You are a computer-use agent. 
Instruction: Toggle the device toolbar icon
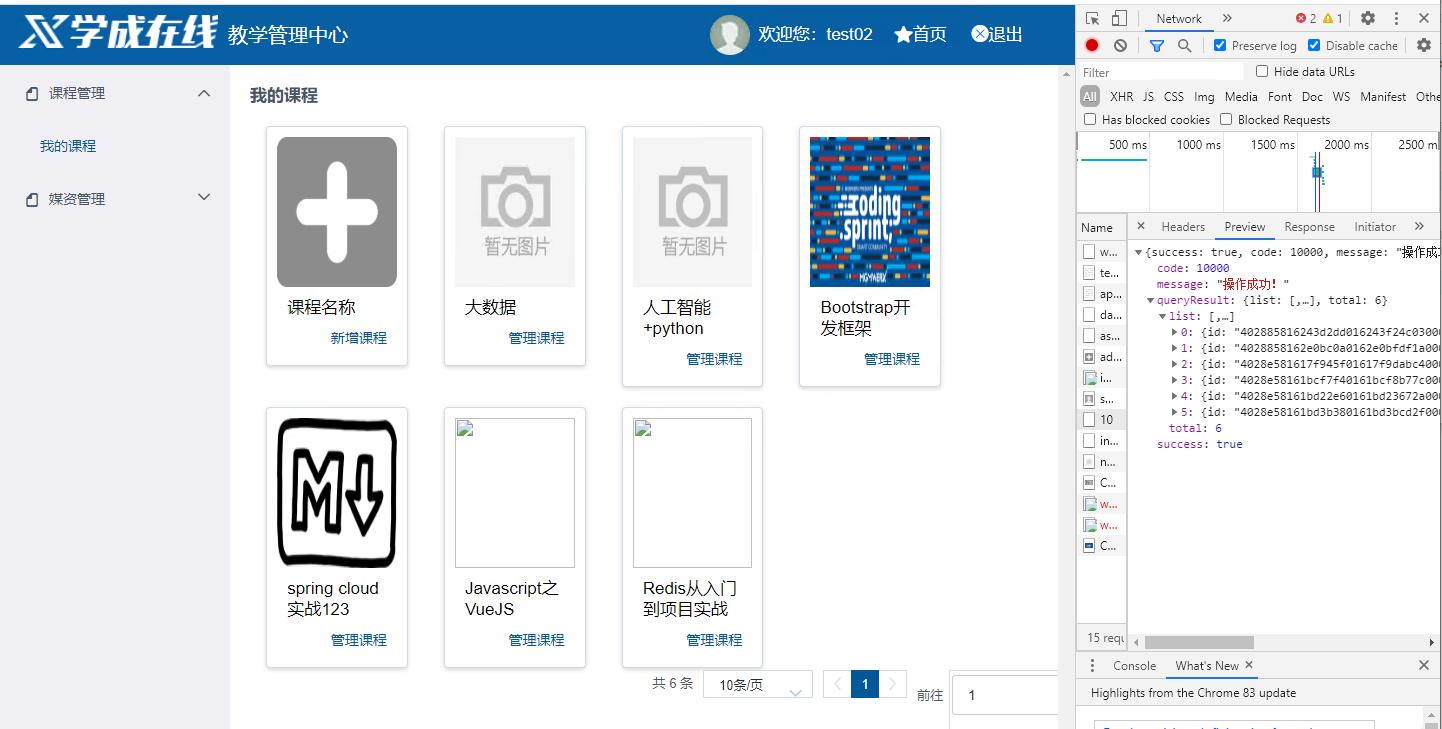tap(1119, 18)
